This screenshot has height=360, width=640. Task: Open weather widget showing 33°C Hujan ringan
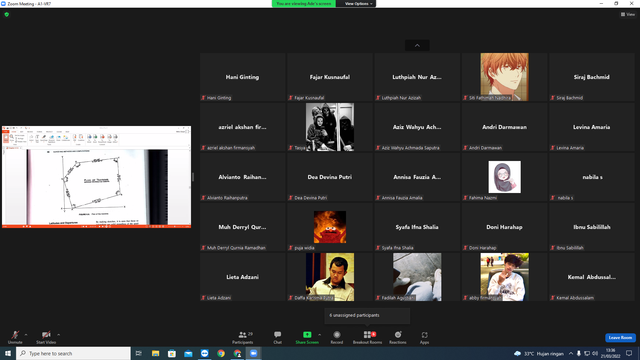pyautogui.click(x=539, y=353)
